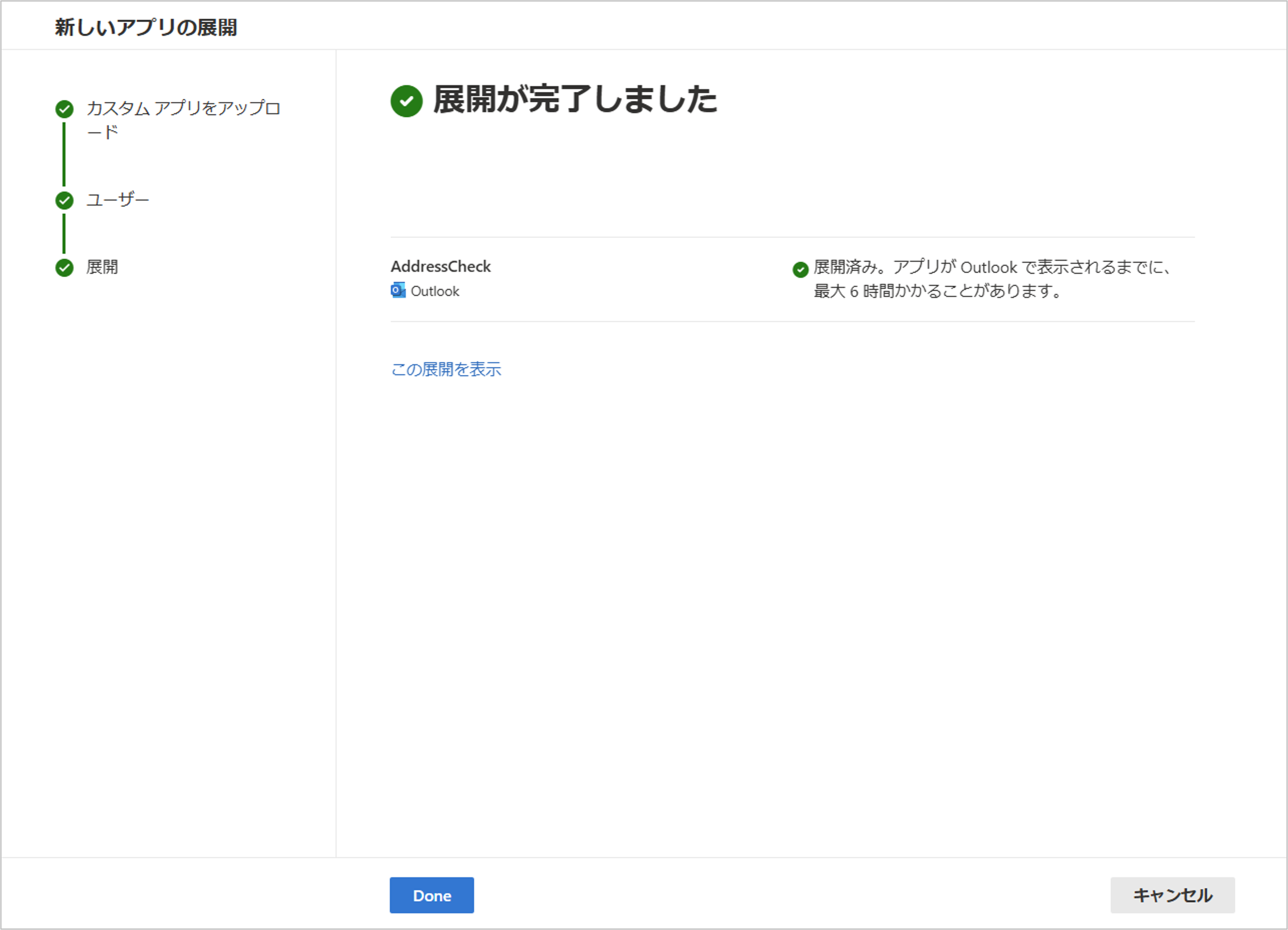The width and height of the screenshot is (1288, 930).
Task: Select the ユーザー step label
Action: point(118,200)
